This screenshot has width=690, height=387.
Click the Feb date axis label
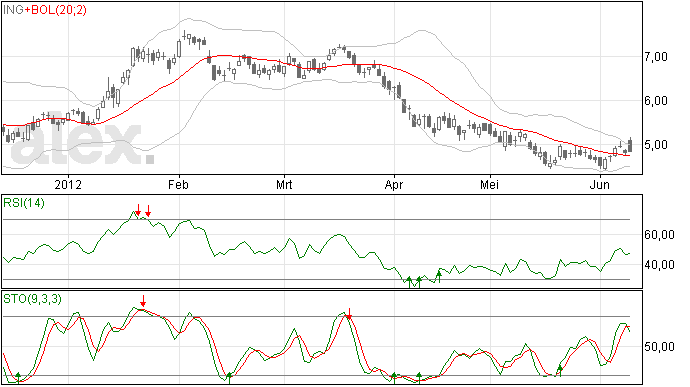pyautogui.click(x=178, y=184)
